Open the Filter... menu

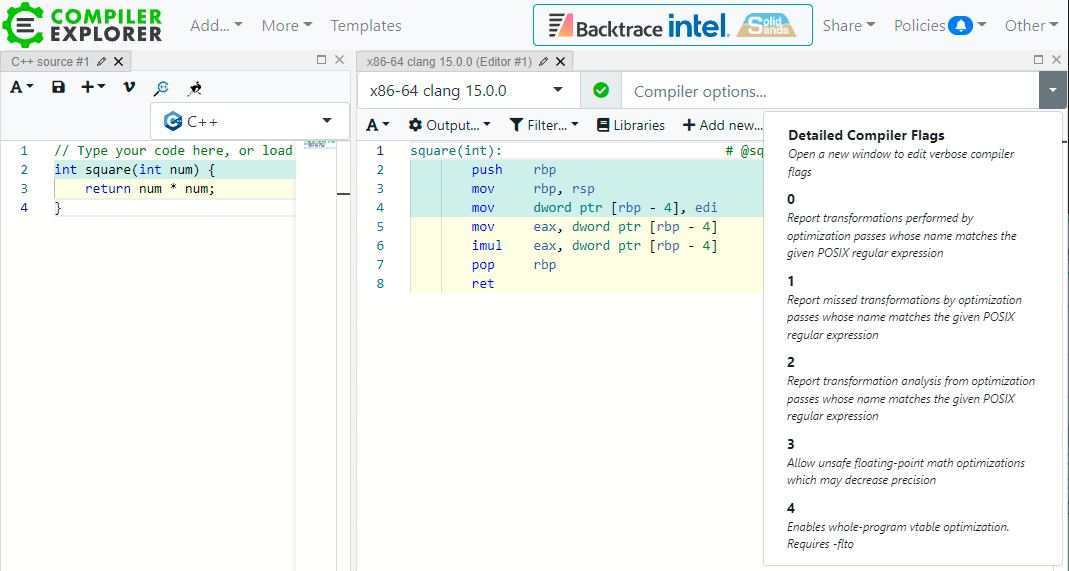pos(543,125)
